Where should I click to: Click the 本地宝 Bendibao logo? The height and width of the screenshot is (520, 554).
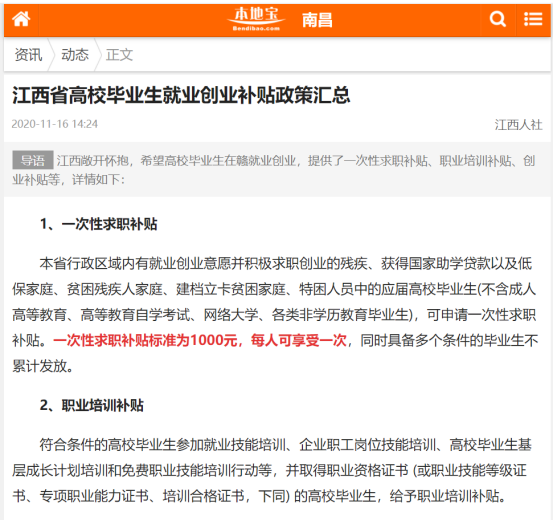coord(256,19)
